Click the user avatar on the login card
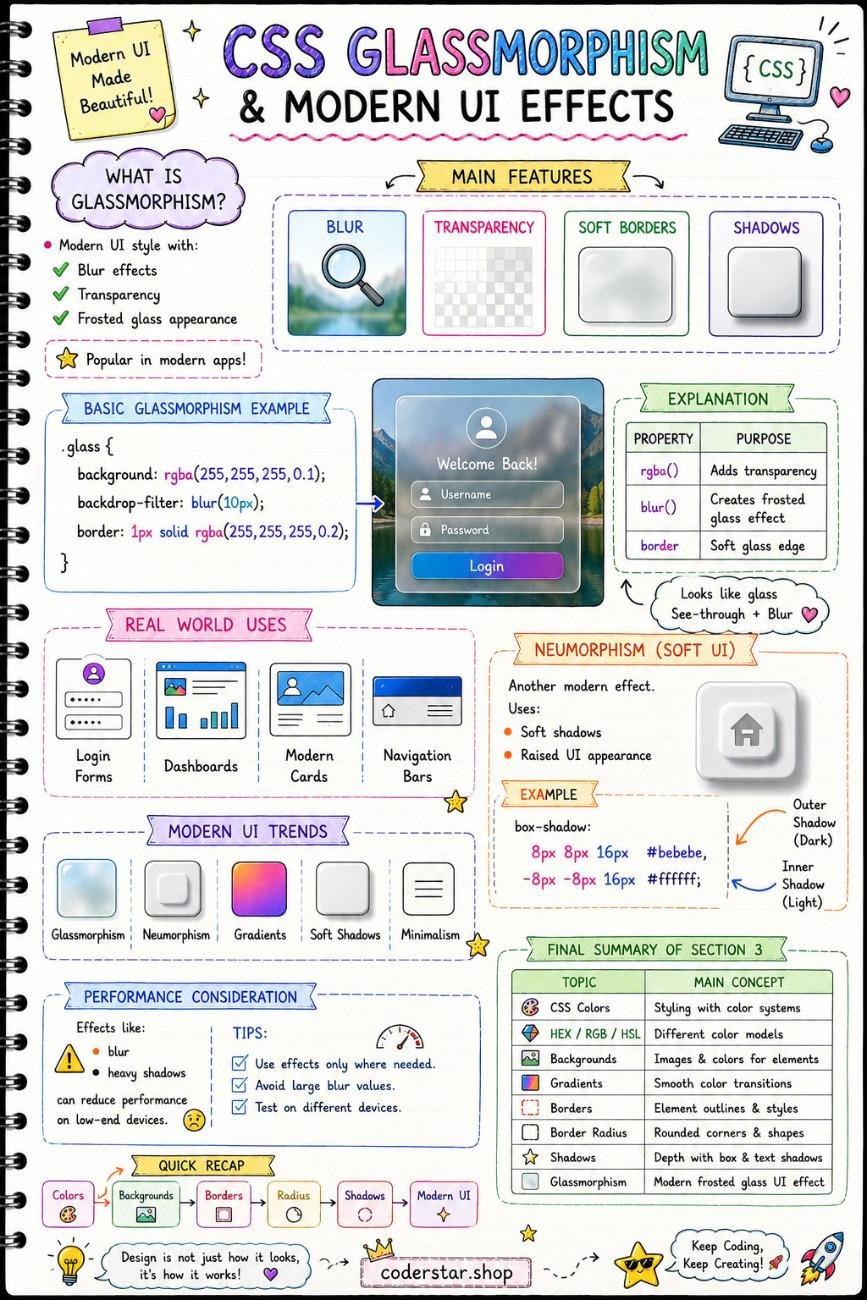This screenshot has height=1300, width=867. (486, 428)
